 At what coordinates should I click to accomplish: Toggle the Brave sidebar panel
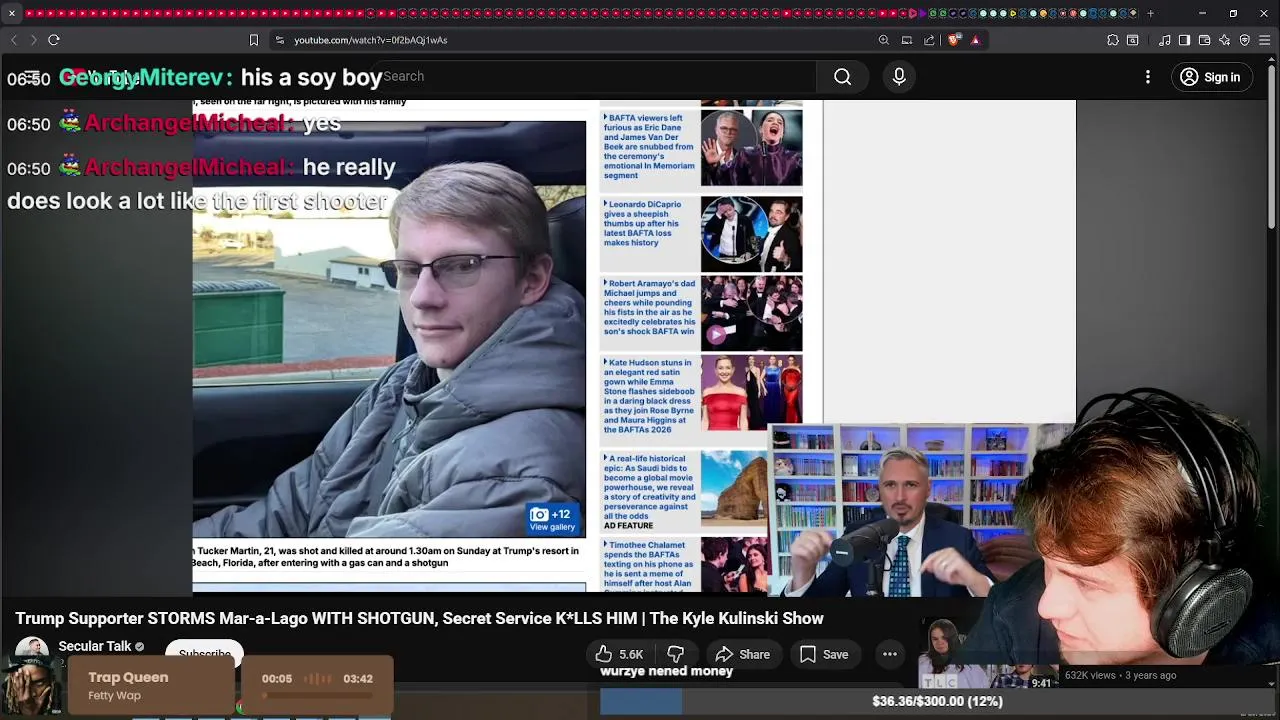click(x=1185, y=40)
